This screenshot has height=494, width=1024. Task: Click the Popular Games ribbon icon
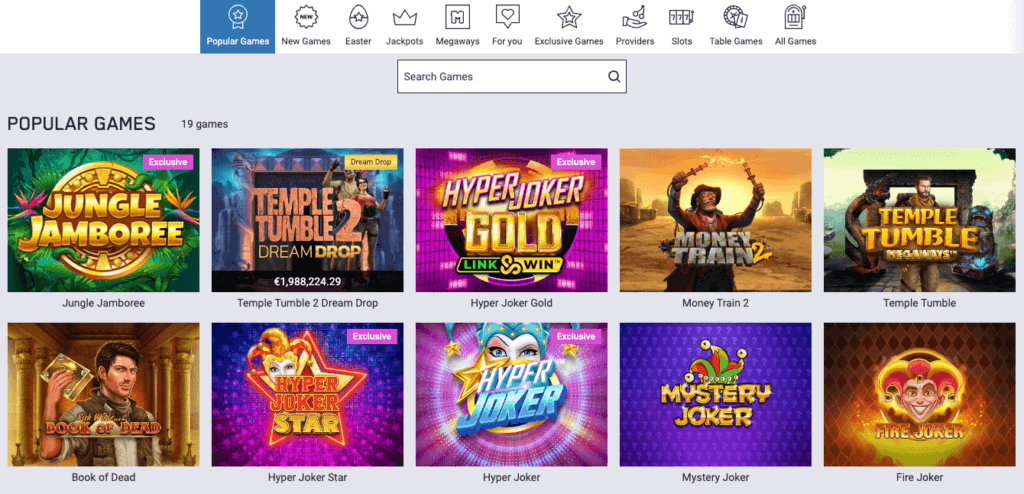click(238, 16)
